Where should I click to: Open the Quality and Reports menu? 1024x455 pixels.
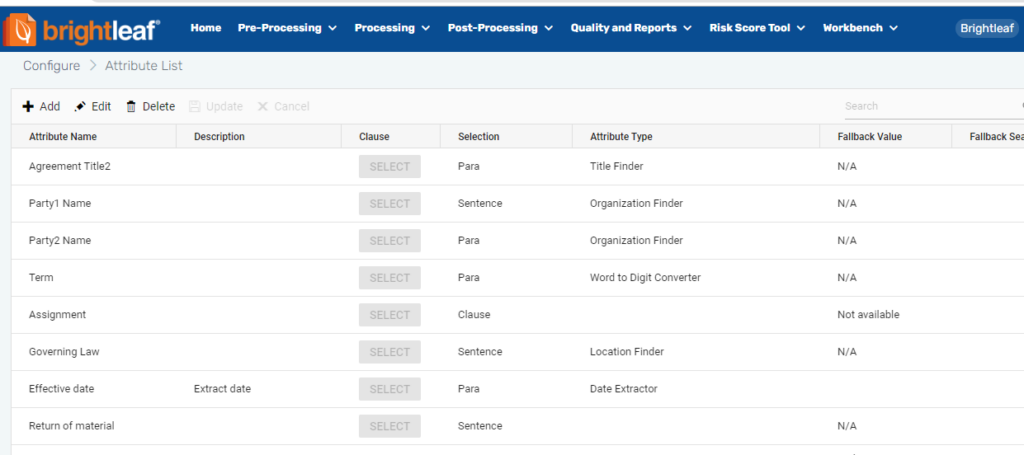coord(631,28)
